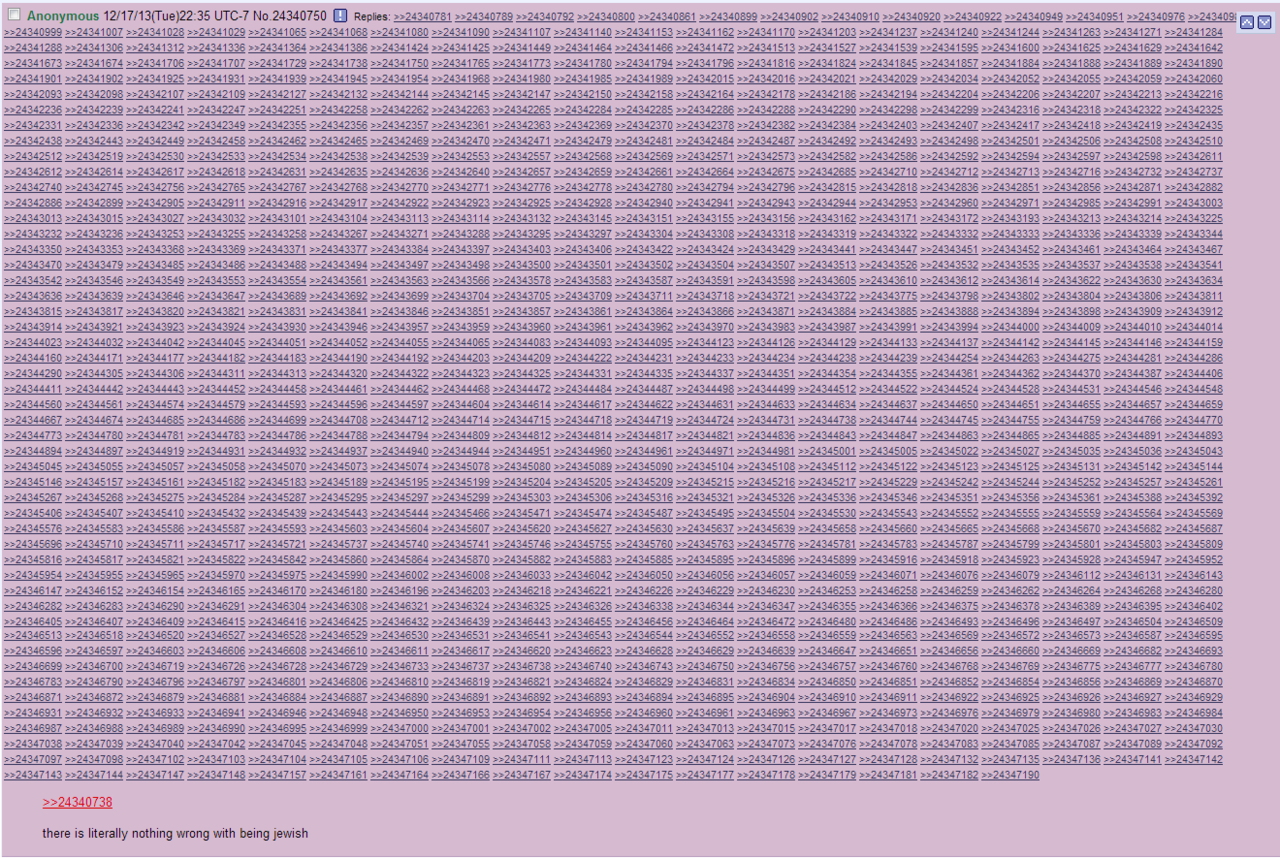Jump to reply >>24340922

[973, 18]
